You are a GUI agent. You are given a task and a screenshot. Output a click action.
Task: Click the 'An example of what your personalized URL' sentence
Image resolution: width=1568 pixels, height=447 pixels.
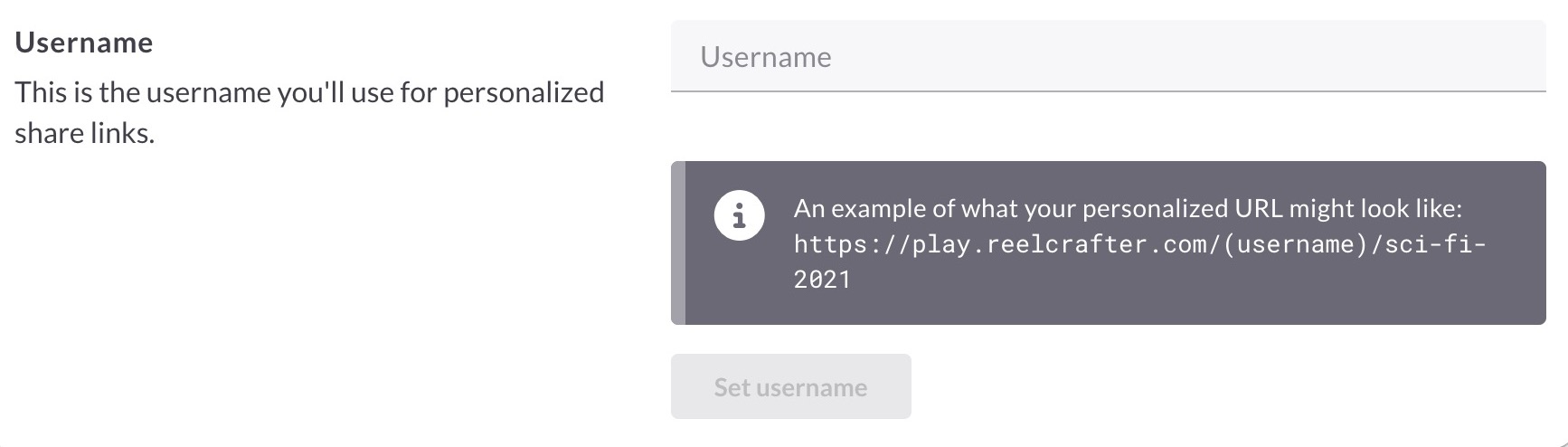click(x=1128, y=208)
